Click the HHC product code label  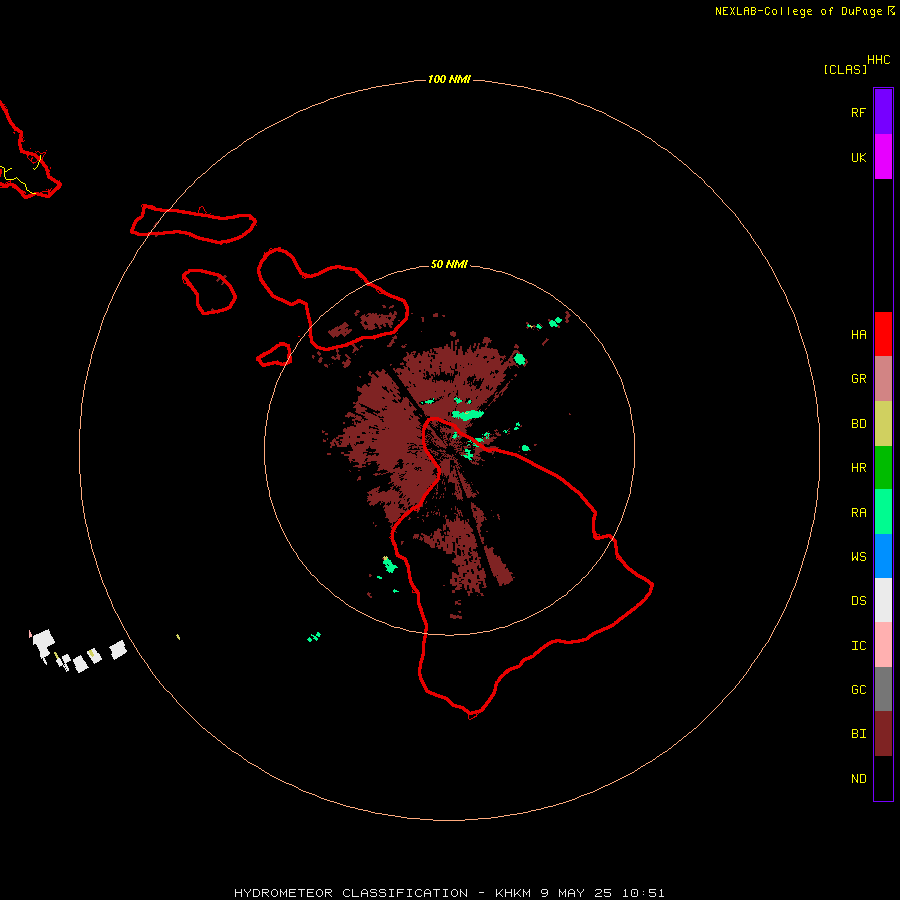click(878, 60)
